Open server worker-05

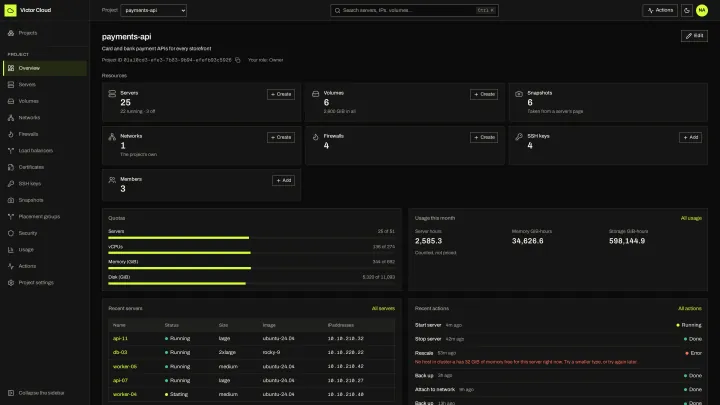(x=125, y=367)
